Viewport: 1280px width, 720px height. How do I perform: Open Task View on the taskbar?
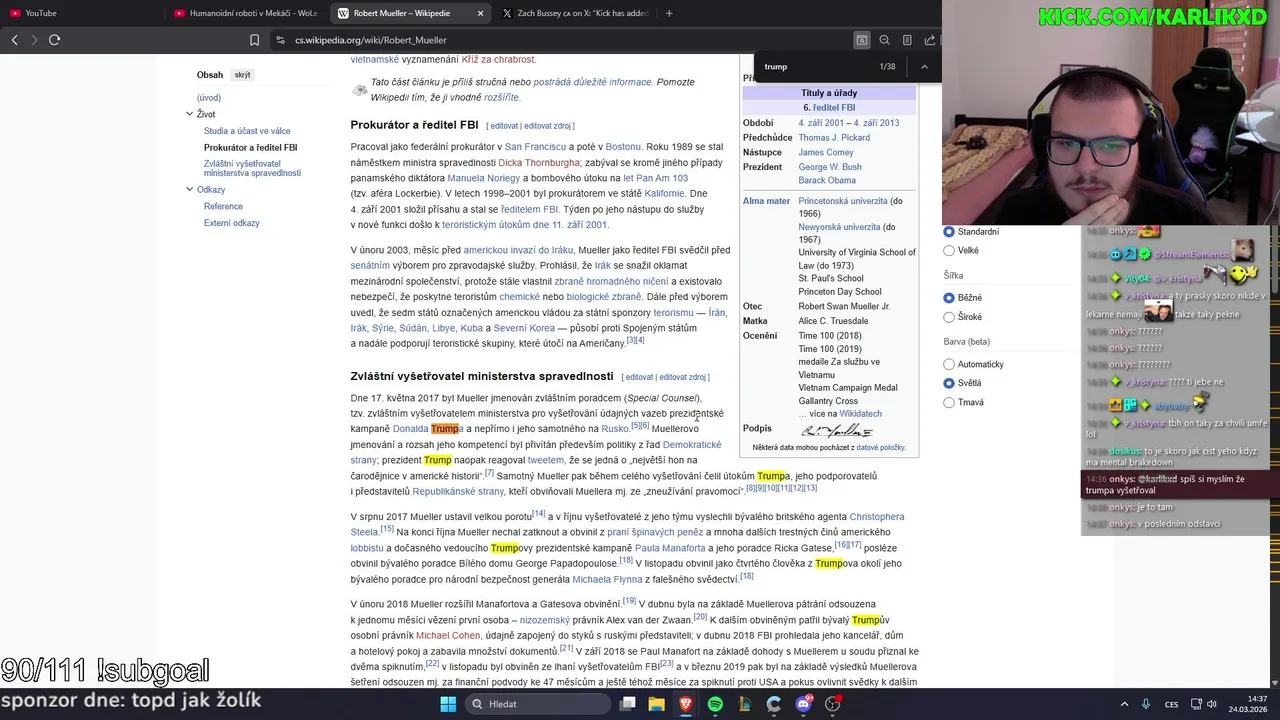click(x=627, y=704)
